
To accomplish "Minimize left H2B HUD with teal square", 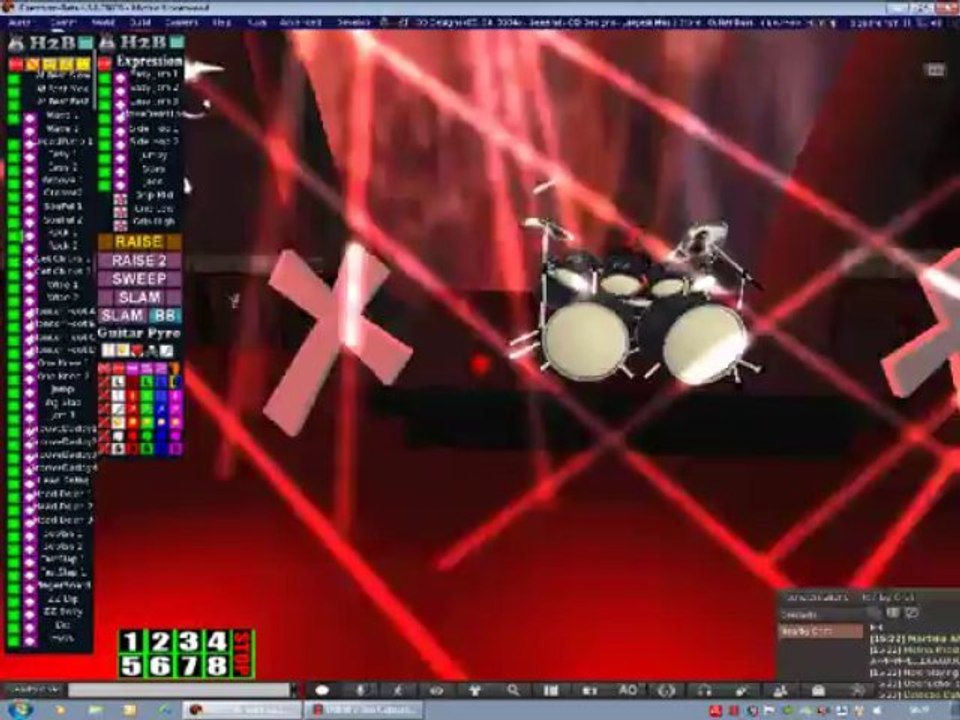I will pyautogui.click(x=86, y=43).
